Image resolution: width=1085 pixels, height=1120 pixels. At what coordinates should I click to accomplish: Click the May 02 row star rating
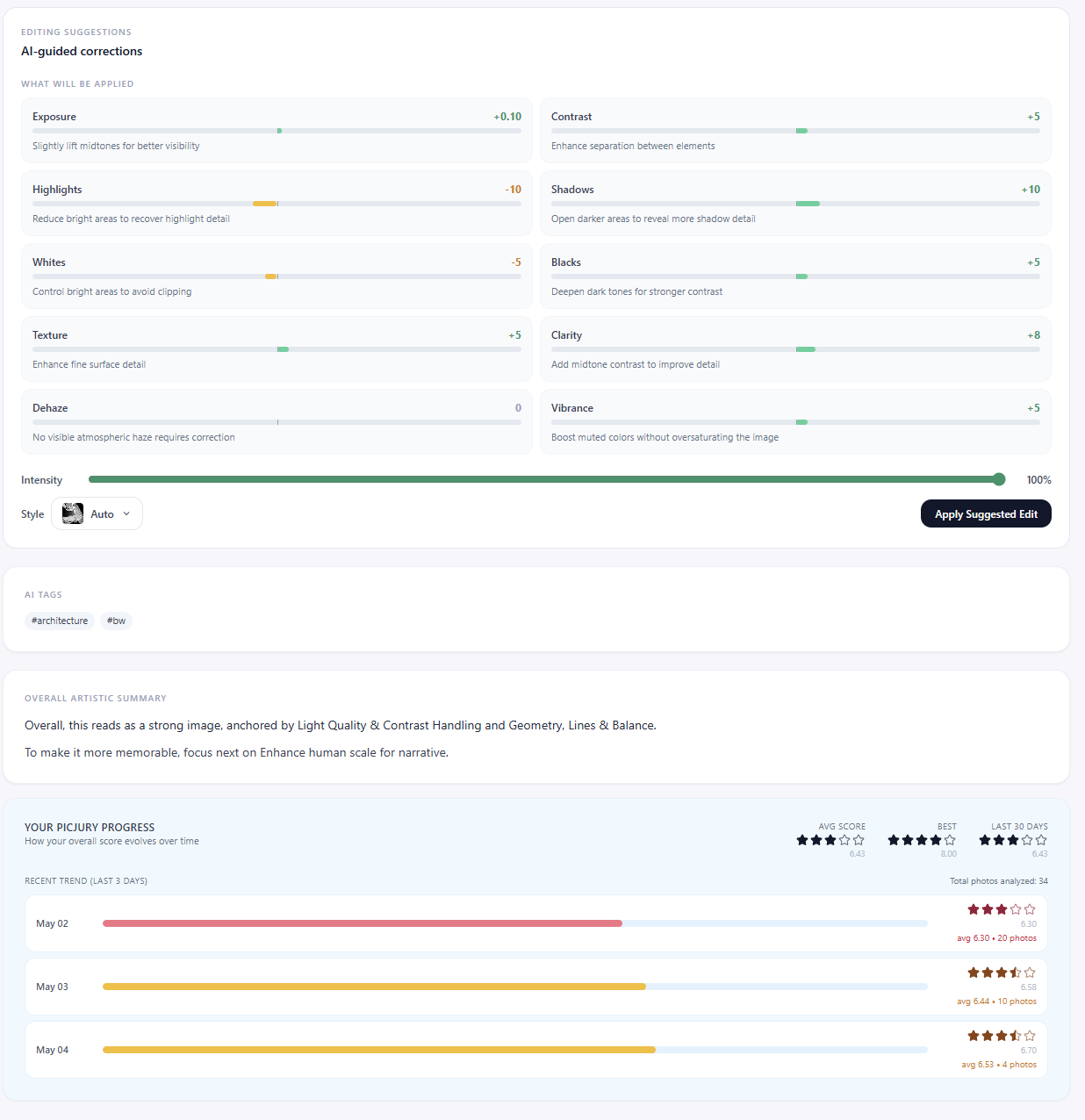[1002, 909]
